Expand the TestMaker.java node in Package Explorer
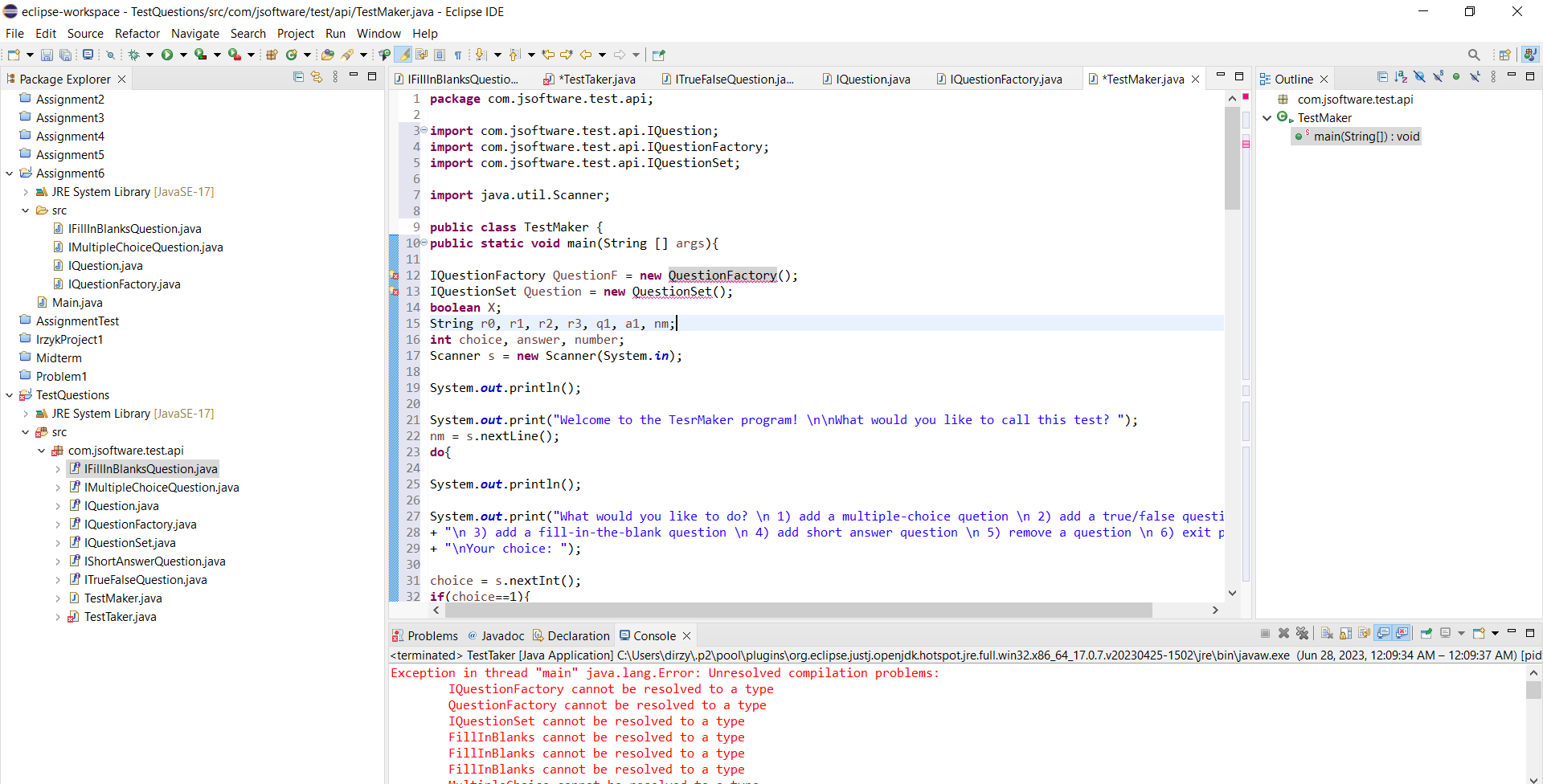 (x=58, y=598)
